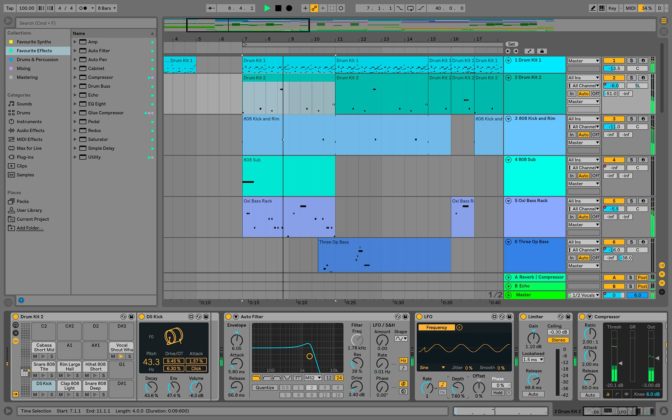Select the Three Op Bass clip
Viewport: 672px width, 420px height.
(x=384, y=255)
